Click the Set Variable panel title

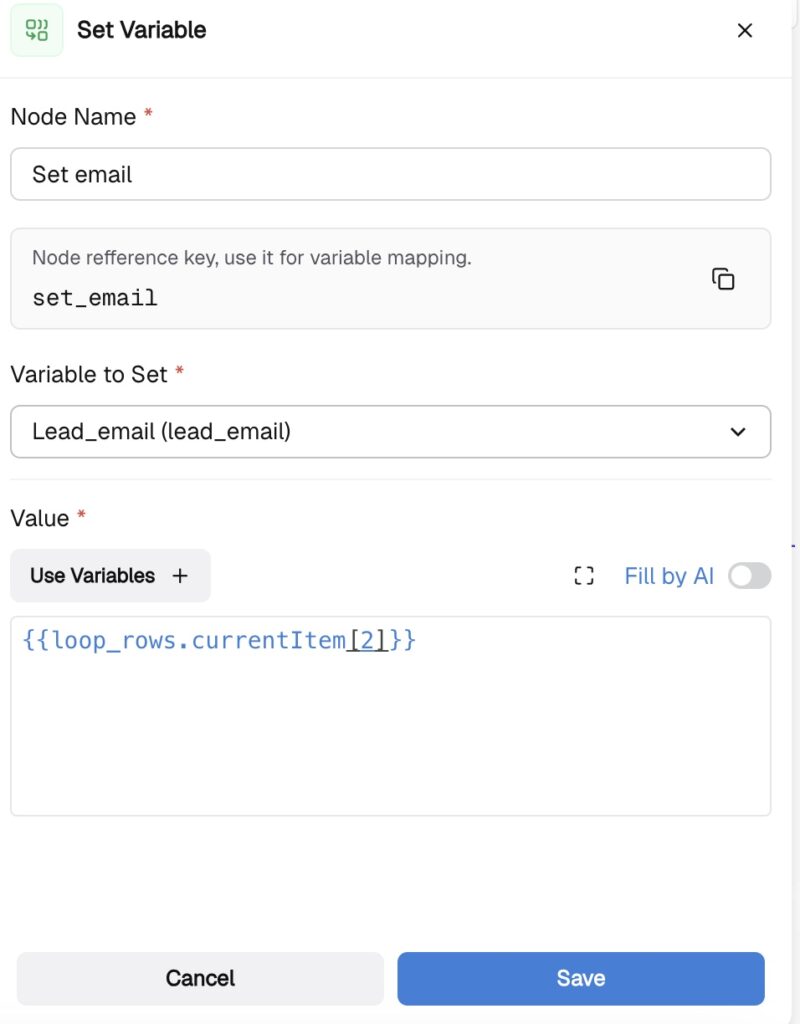click(x=141, y=30)
